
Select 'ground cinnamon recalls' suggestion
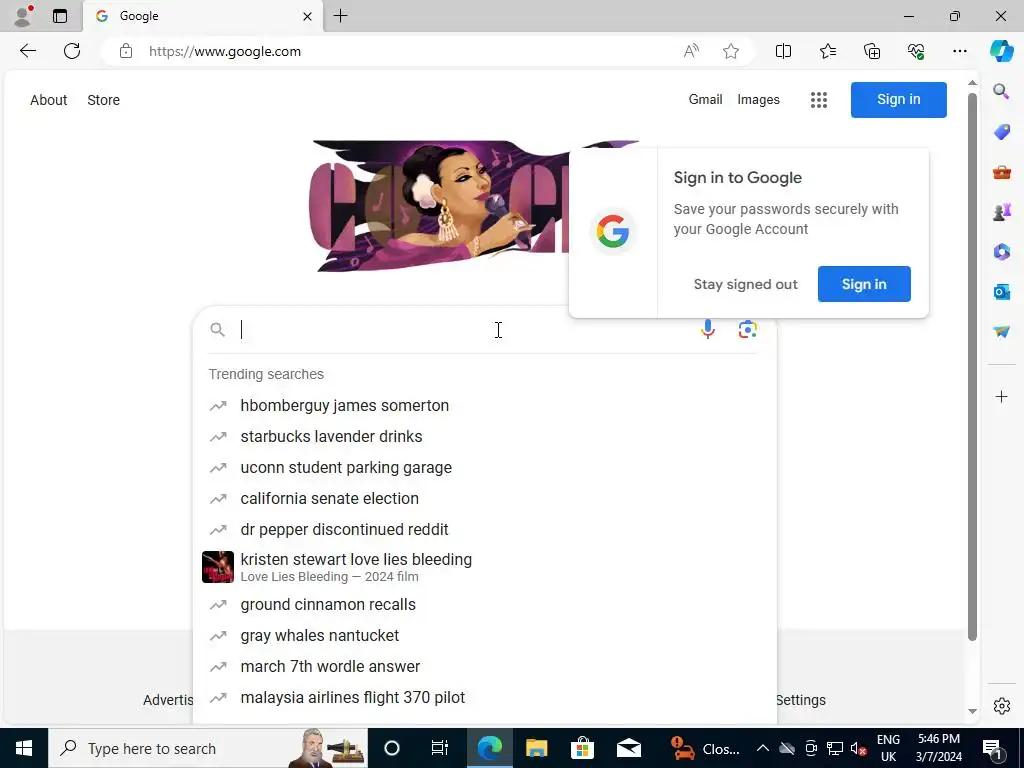coord(485,605)
